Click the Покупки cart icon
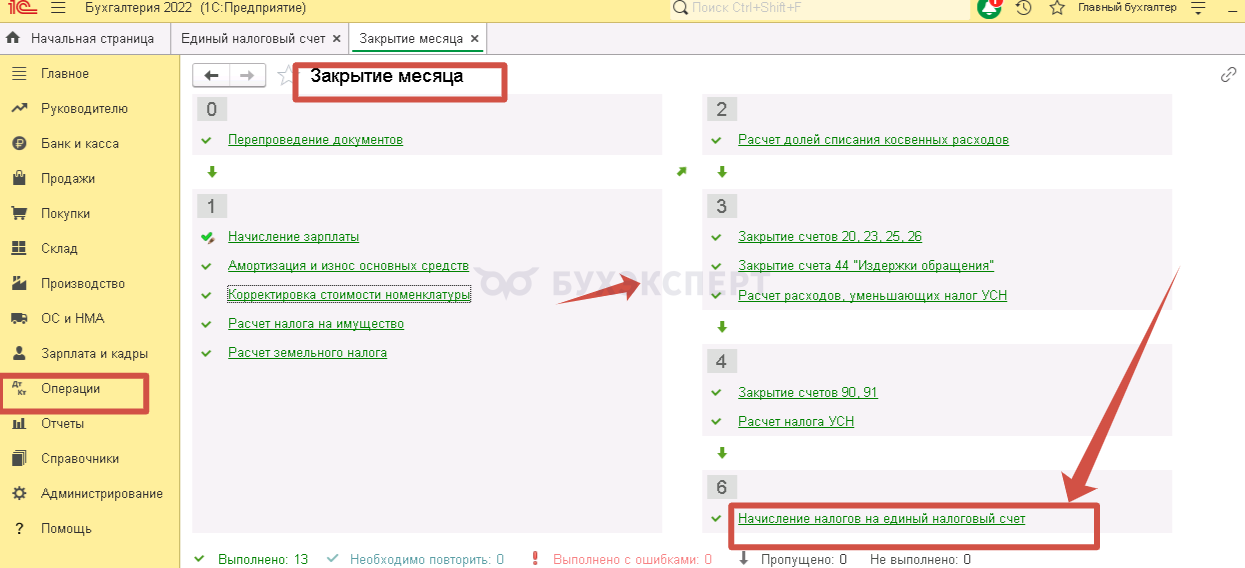The image size is (1245, 568). click(18, 214)
